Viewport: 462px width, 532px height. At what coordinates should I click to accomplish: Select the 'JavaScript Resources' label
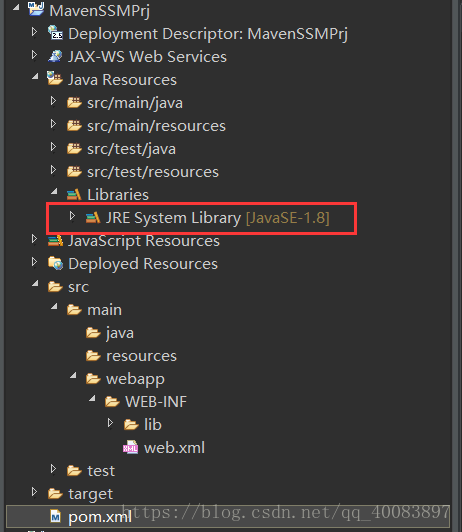pyautogui.click(x=144, y=241)
